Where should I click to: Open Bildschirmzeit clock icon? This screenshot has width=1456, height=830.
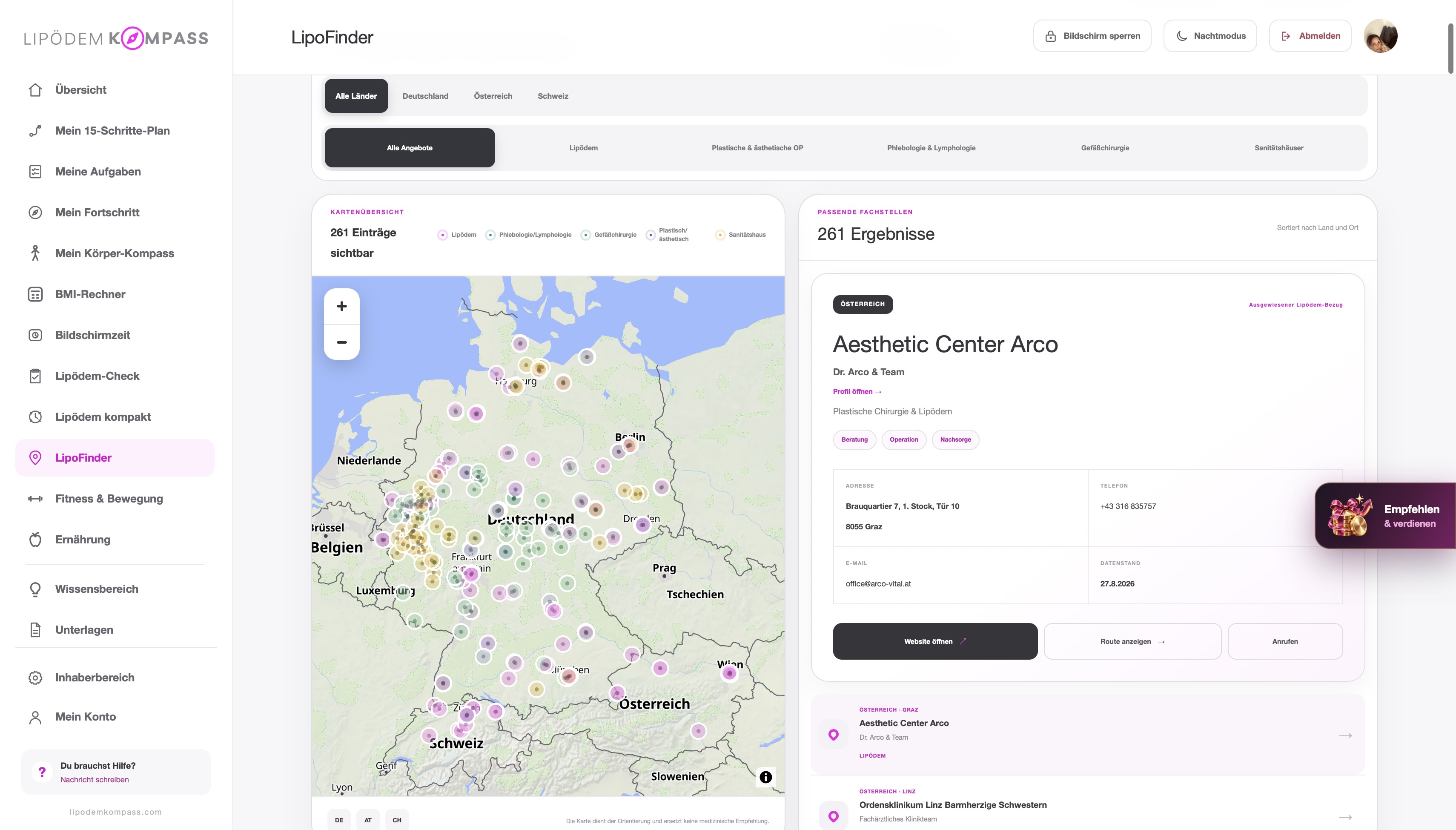coord(35,335)
